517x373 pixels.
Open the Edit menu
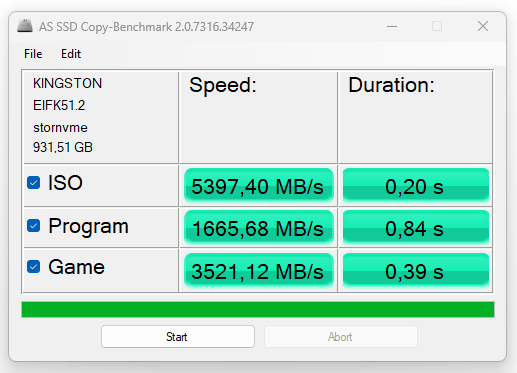71,54
